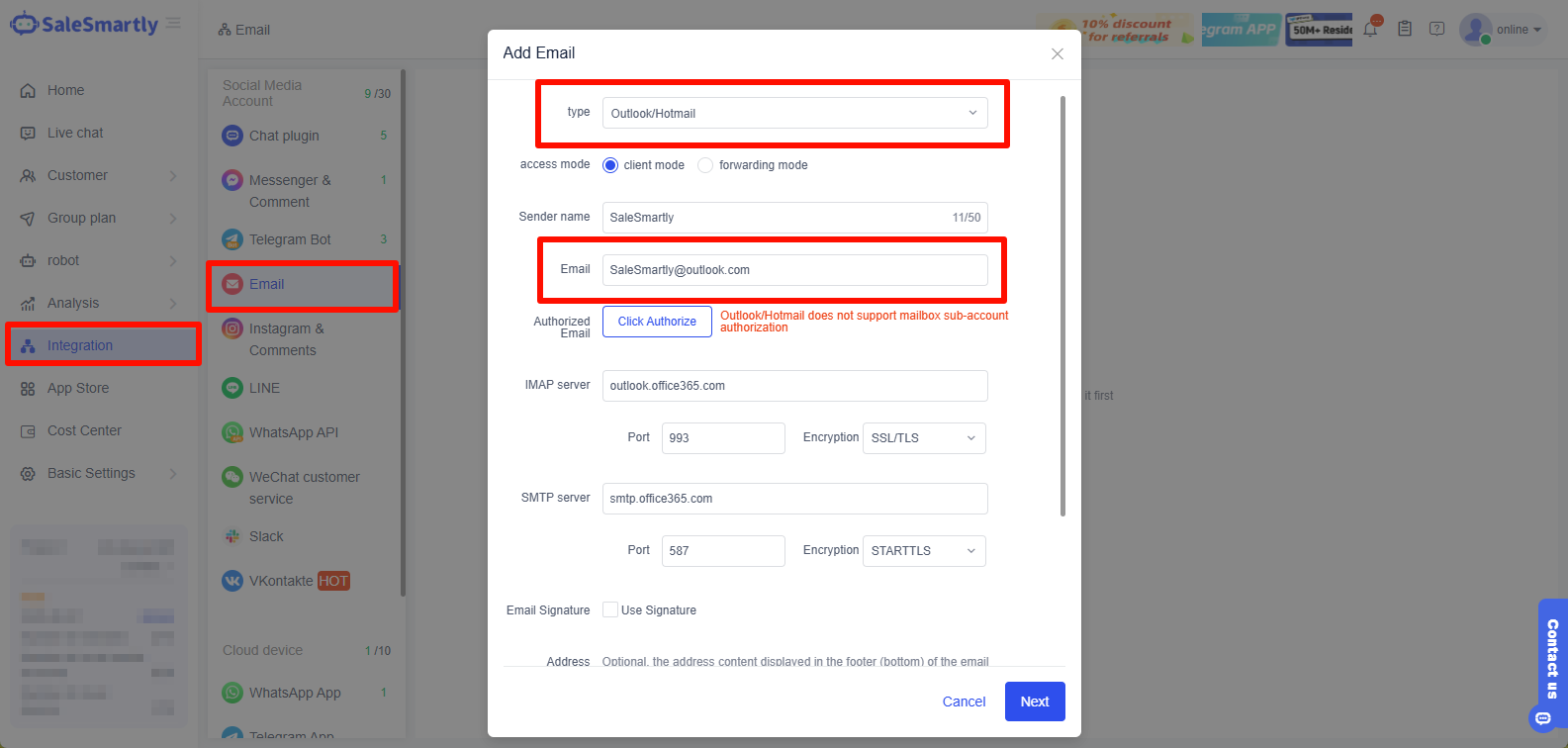Open the Contact us side tab

click(x=1552, y=658)
